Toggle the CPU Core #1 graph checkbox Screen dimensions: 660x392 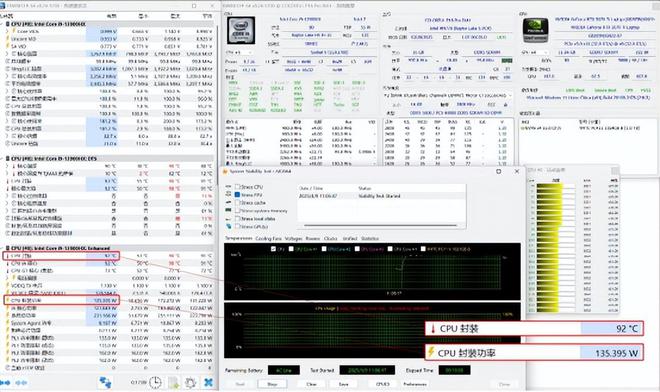pyautogui.click(x=291, y=249)
